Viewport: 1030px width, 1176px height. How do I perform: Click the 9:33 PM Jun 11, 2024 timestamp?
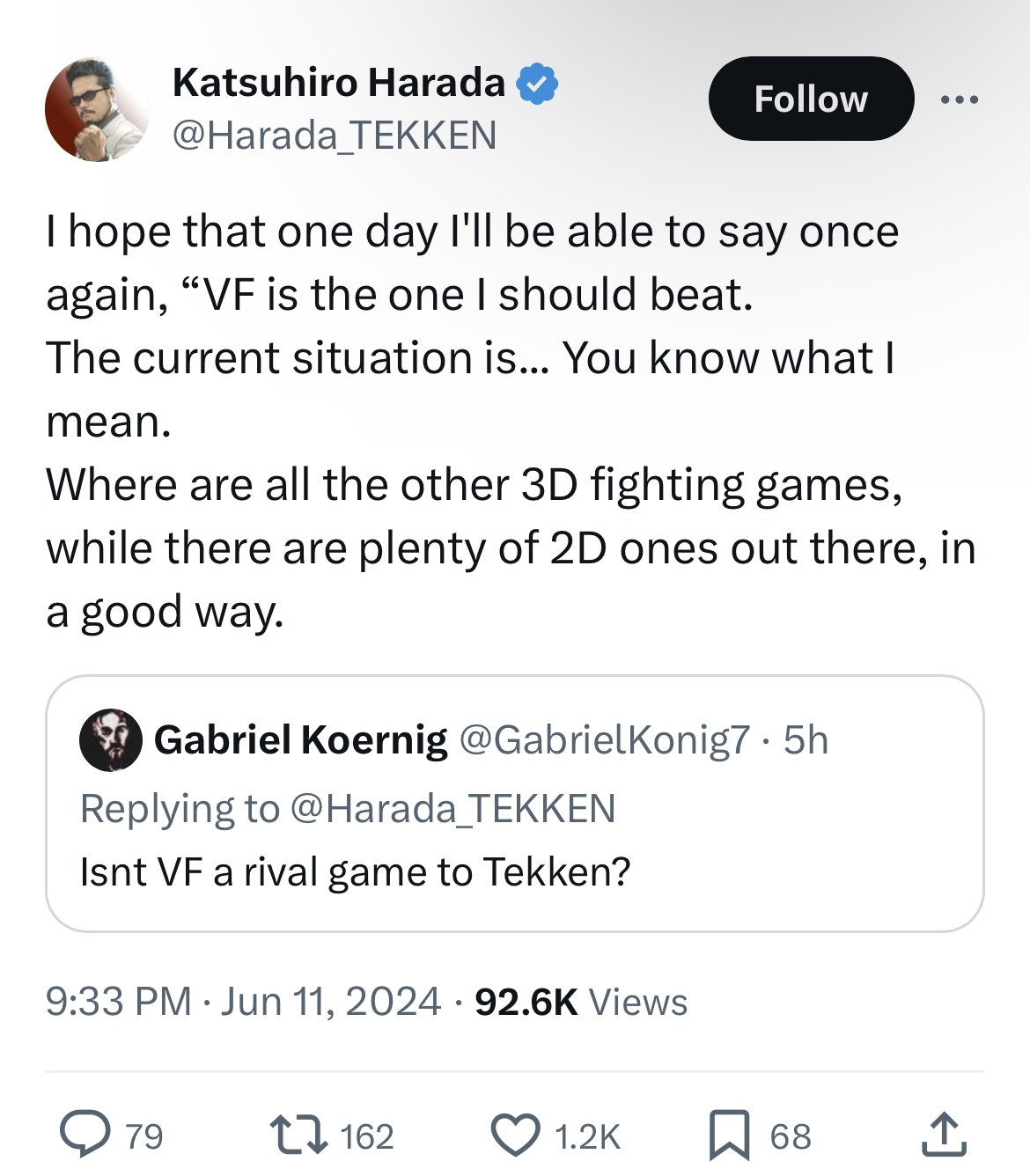[x=243, y=1002]
